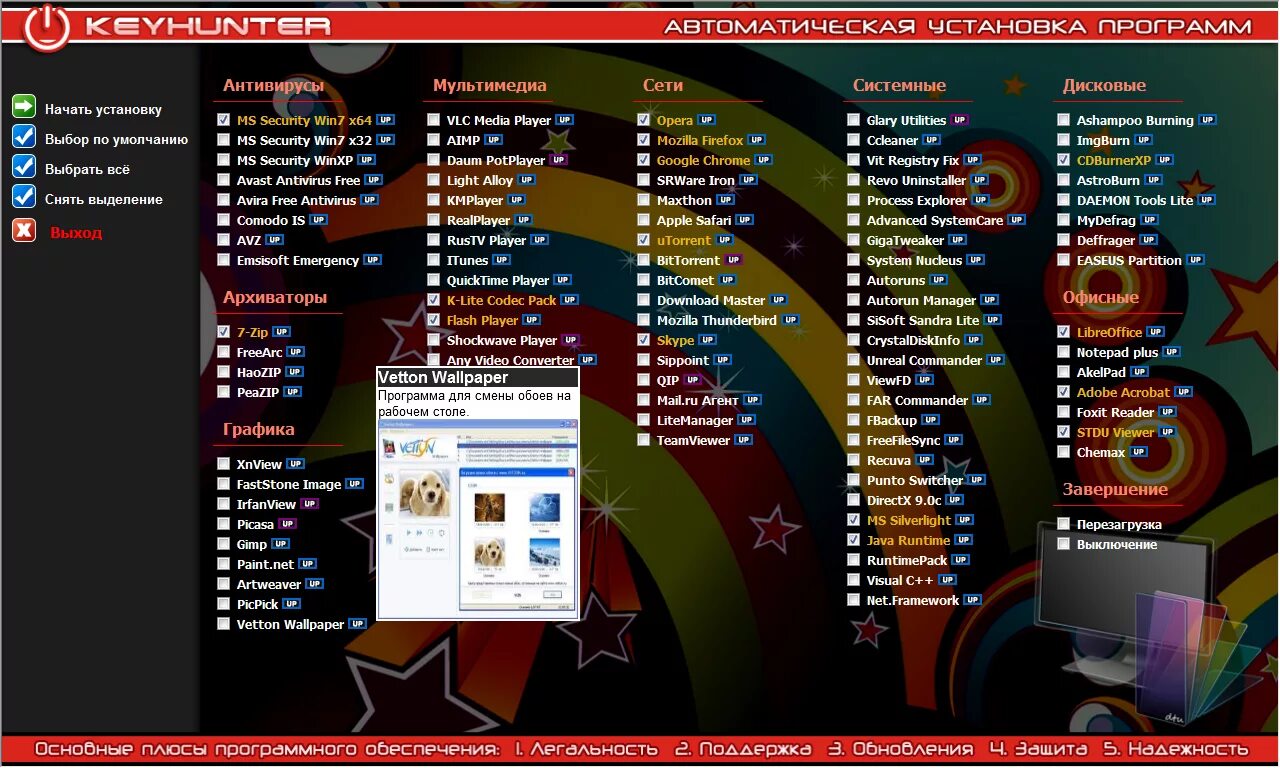The width and height of the screenshot is (1280, 768).
Task: Click the UP badge beside CrystalDiskInfo
Action: [973, 340]
